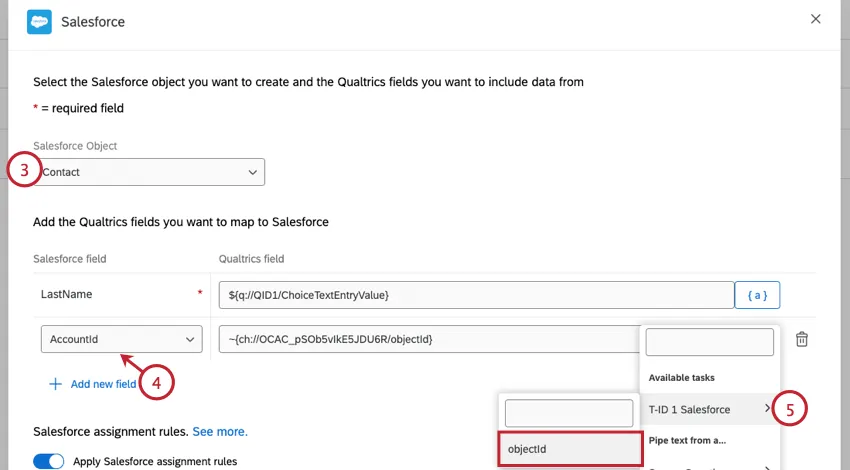Click the step 5 circle badge
The image size is (850, 470).
tap(790, 408)
